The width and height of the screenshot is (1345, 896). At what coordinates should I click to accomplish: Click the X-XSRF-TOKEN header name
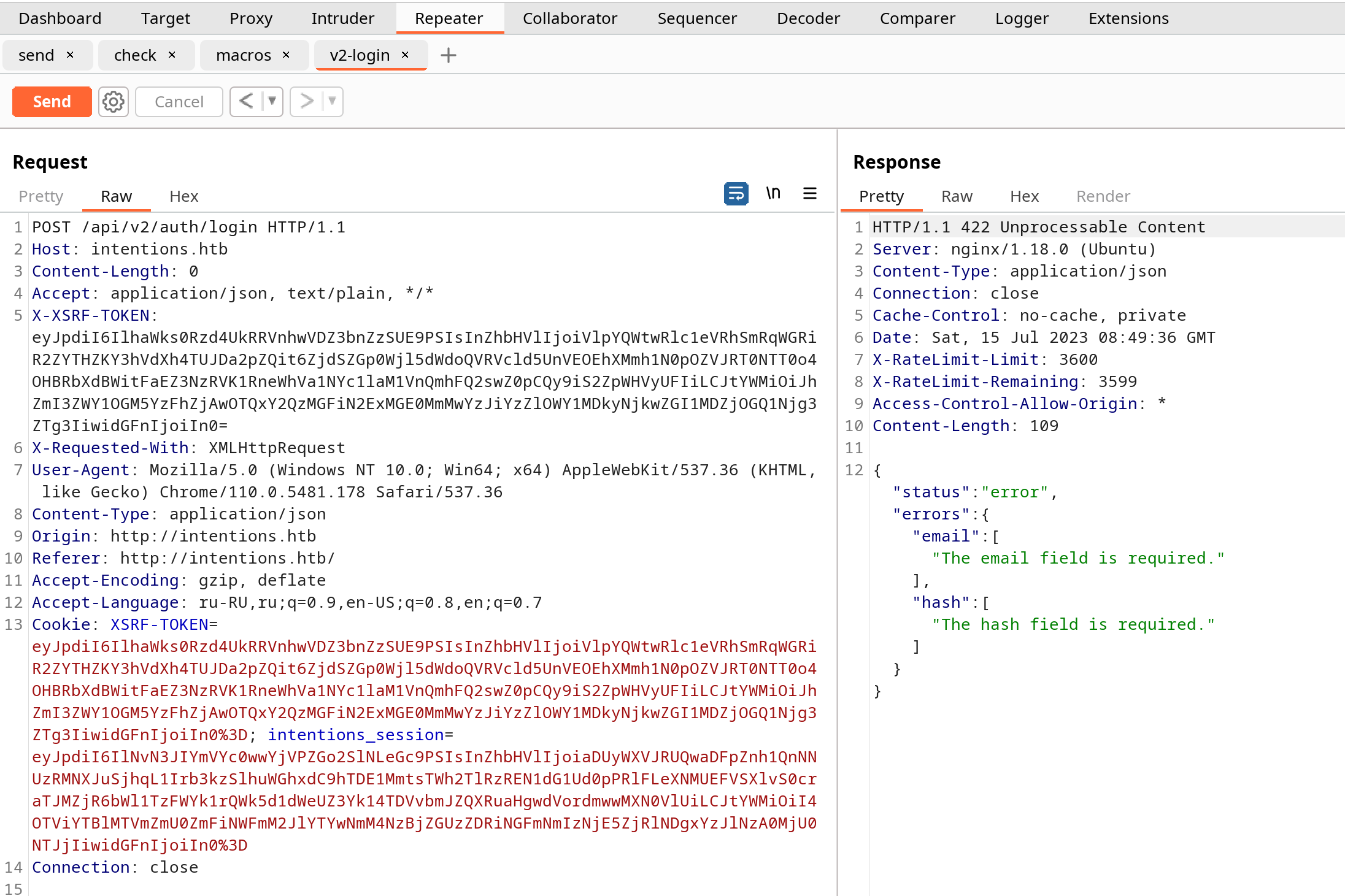[91, 315]
